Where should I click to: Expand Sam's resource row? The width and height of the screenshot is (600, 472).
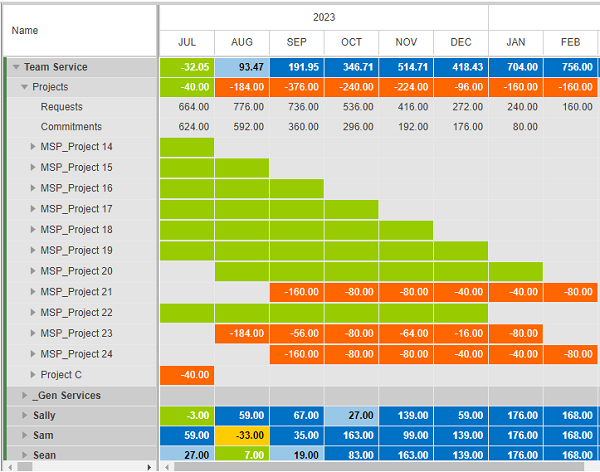point(25,436)
